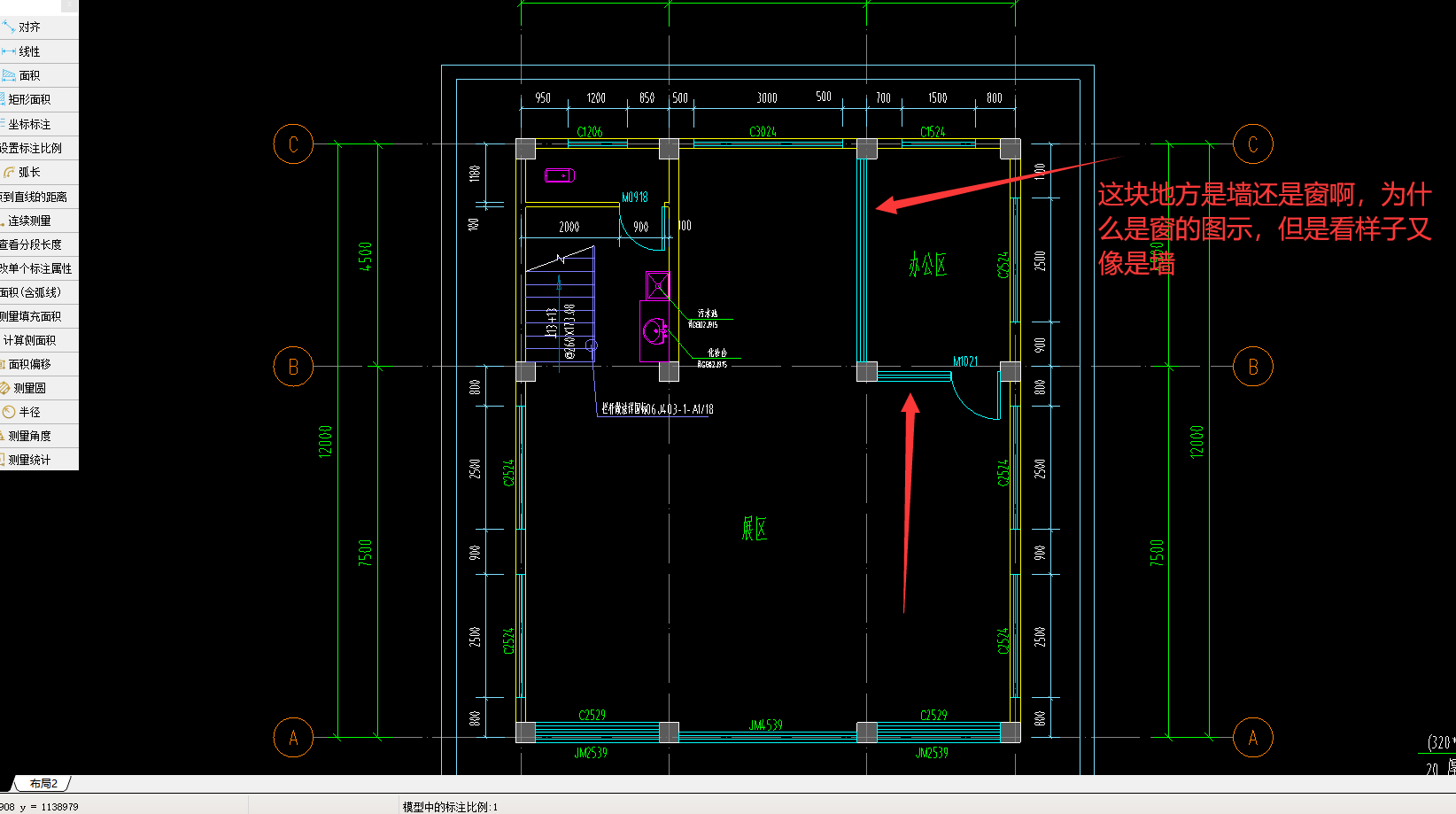
Task: Select the 对齐 aligned dimension tool
Action: tap(39, 27)
